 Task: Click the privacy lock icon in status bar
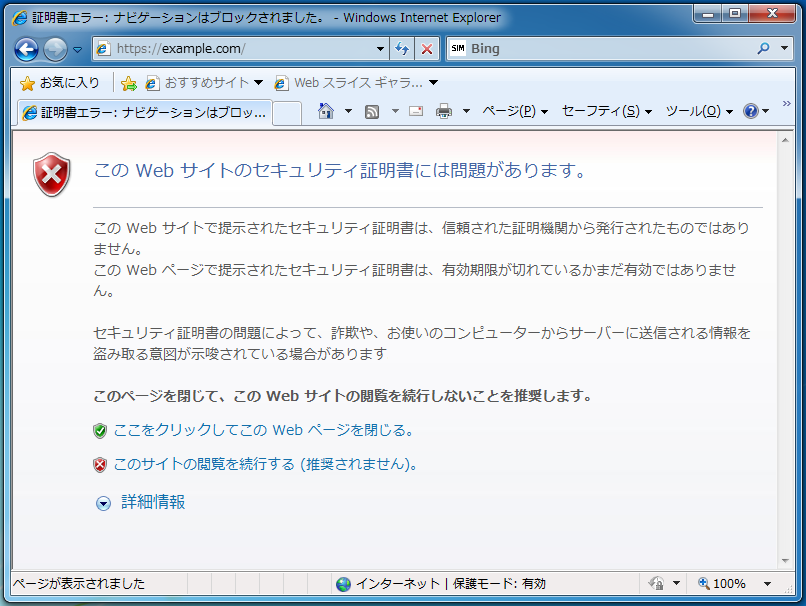pyautogui.click(x=656, y=583)
